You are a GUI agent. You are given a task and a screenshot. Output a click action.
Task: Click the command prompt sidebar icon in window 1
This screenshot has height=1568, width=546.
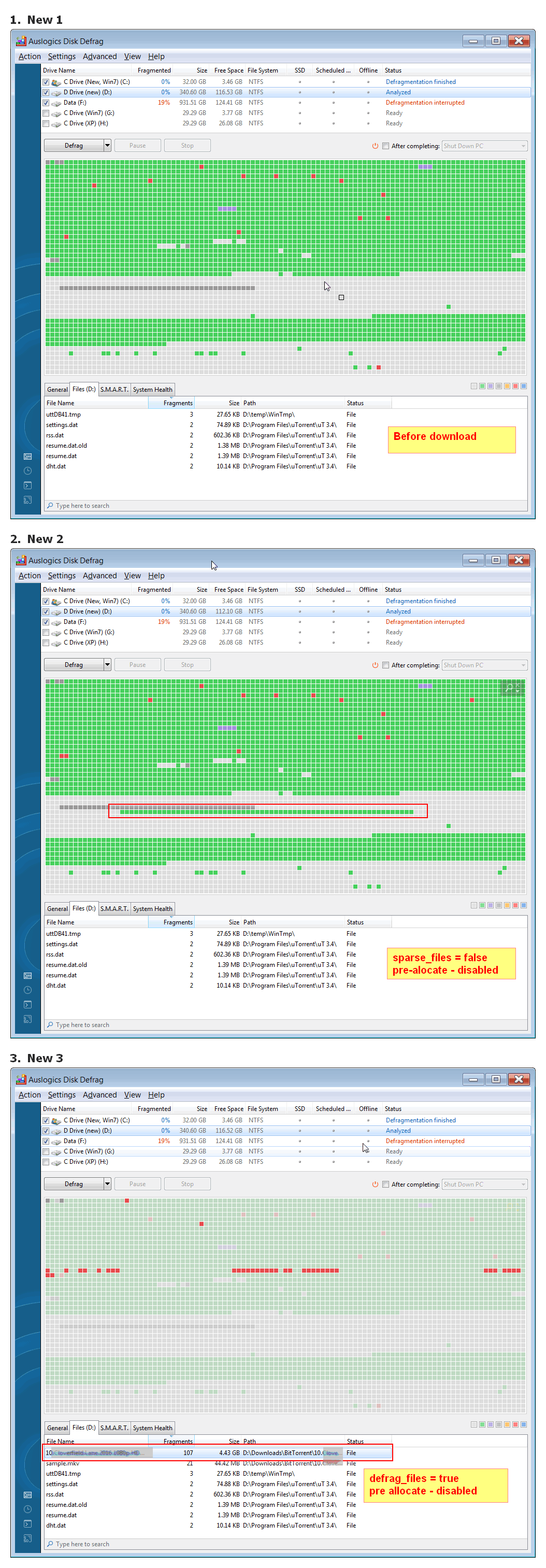pos(27,486)
